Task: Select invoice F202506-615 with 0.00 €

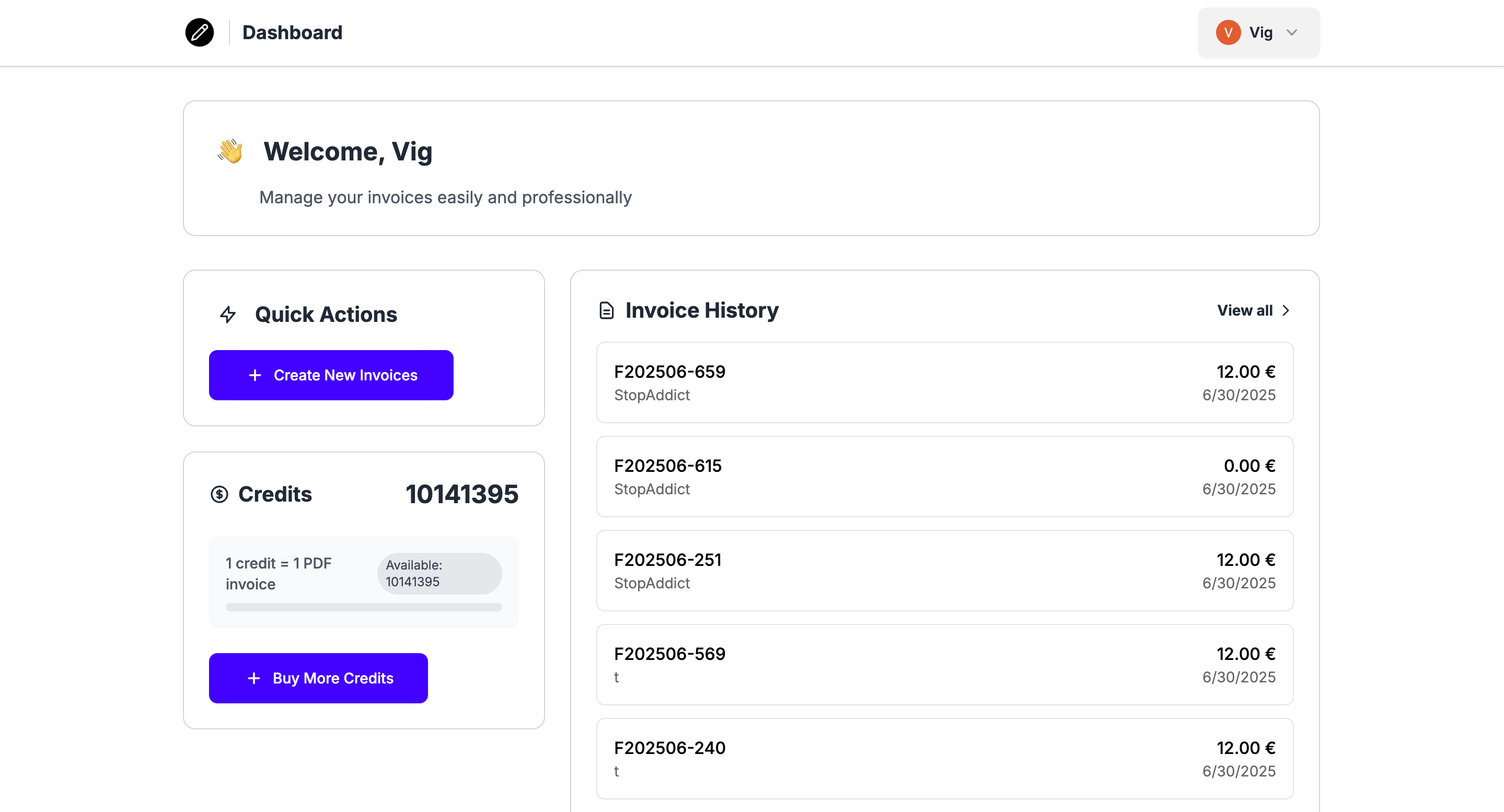Action: 944,477
